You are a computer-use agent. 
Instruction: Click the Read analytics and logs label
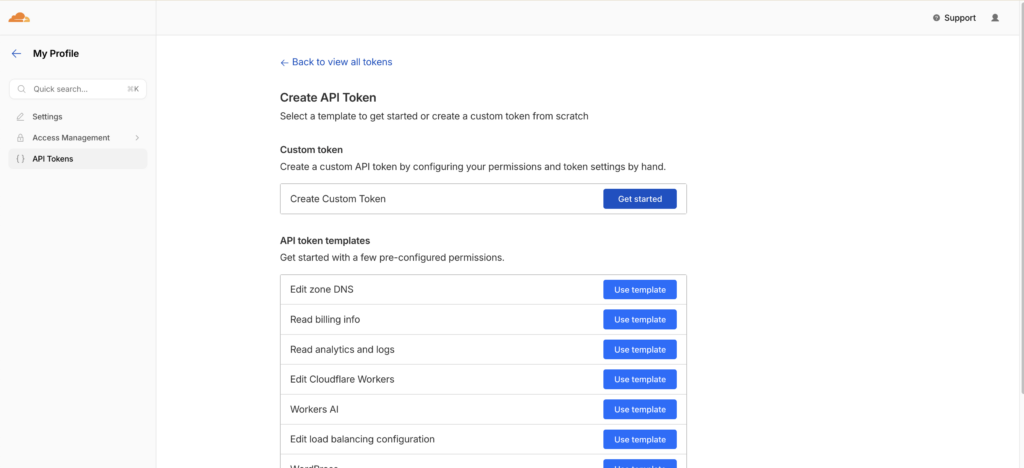(x=342, y=350)
